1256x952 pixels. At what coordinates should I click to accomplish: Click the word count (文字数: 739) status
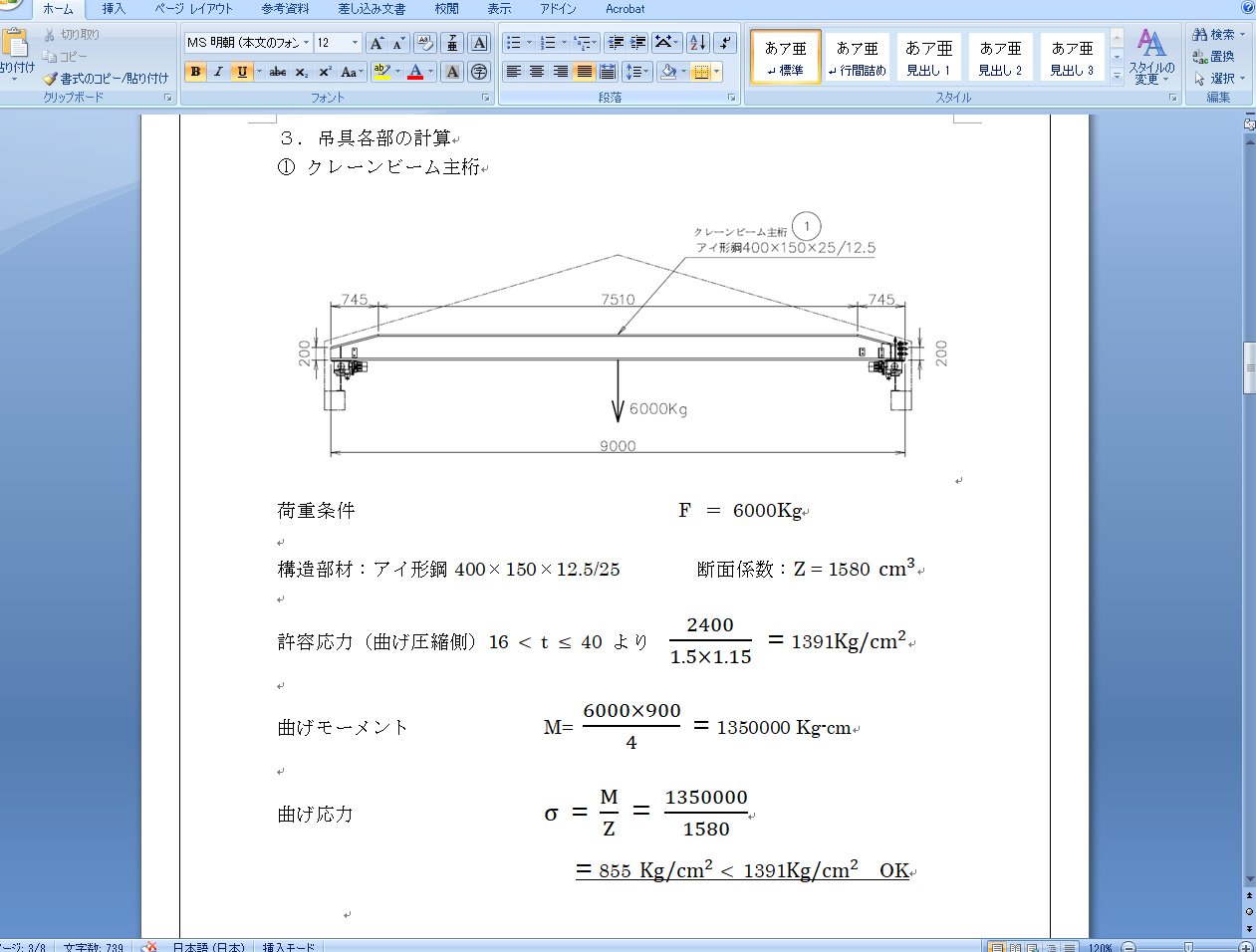[94, 947]
